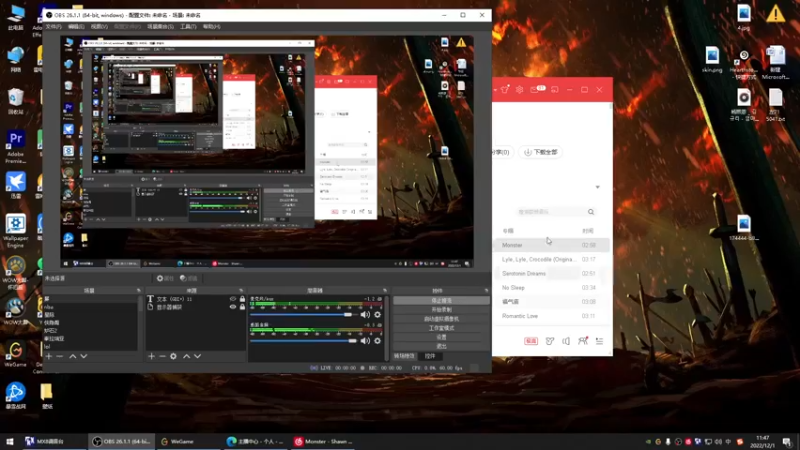Select the song Serotonin Dreams
Image resolution: width=800 pixels, height=450 pixels.
click(551, 273)
